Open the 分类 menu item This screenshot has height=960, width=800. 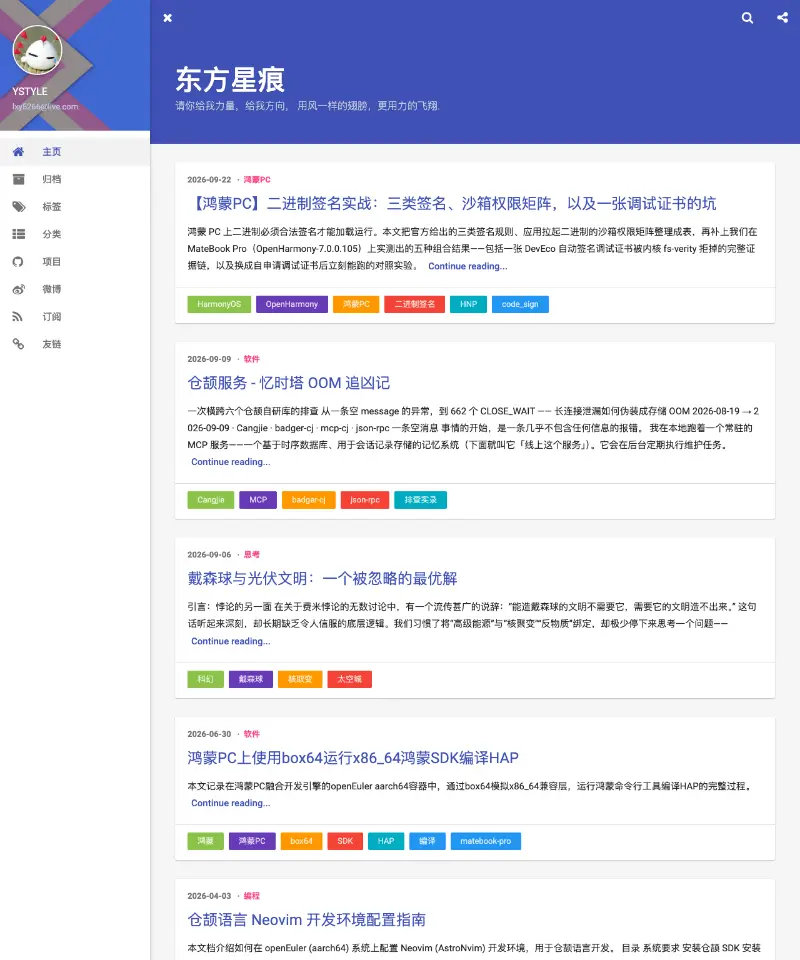pyautogui.click(x=75, y=234)
